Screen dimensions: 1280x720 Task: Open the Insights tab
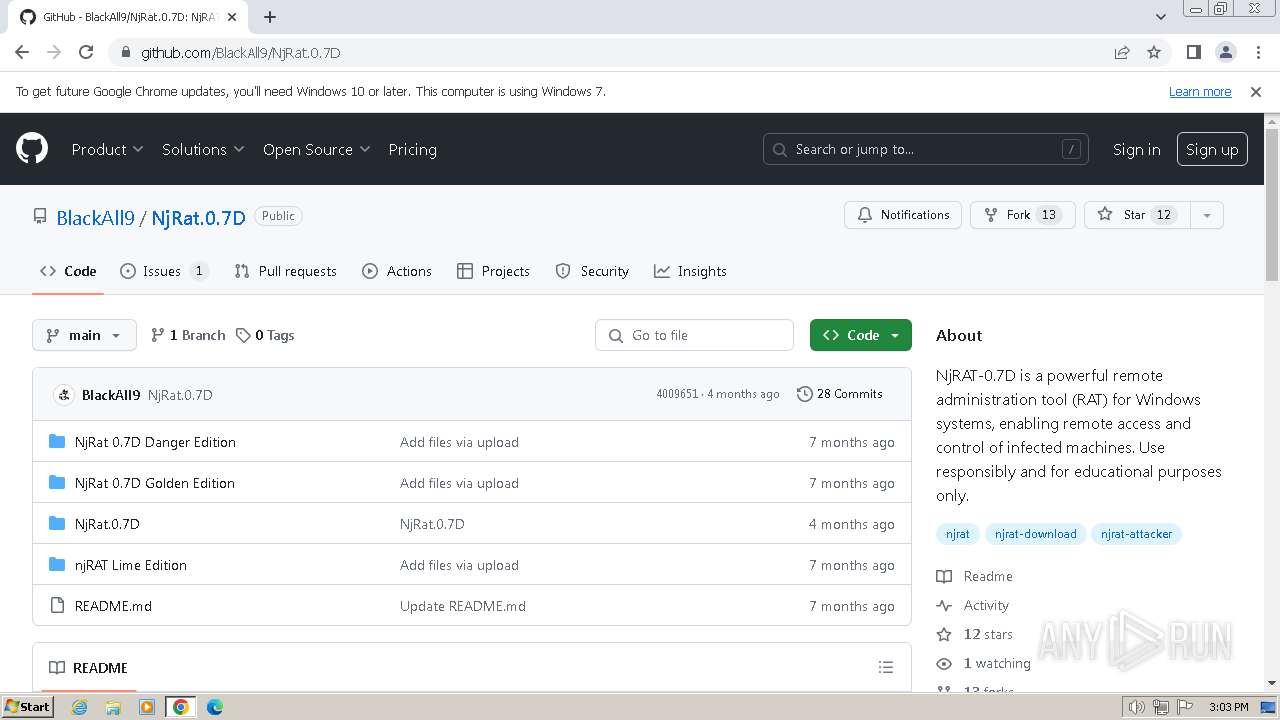pyautogui.click(x=690, y=271)
